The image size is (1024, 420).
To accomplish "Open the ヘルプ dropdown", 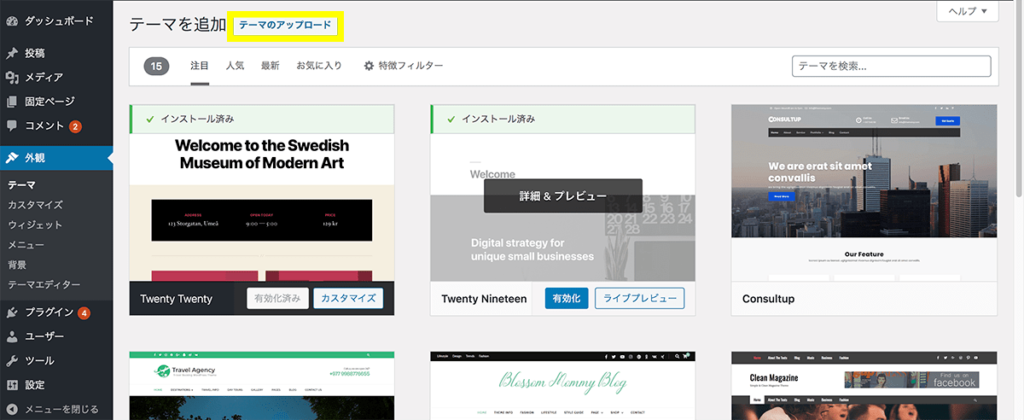I will pyautogui.click(x=967, y=11).
